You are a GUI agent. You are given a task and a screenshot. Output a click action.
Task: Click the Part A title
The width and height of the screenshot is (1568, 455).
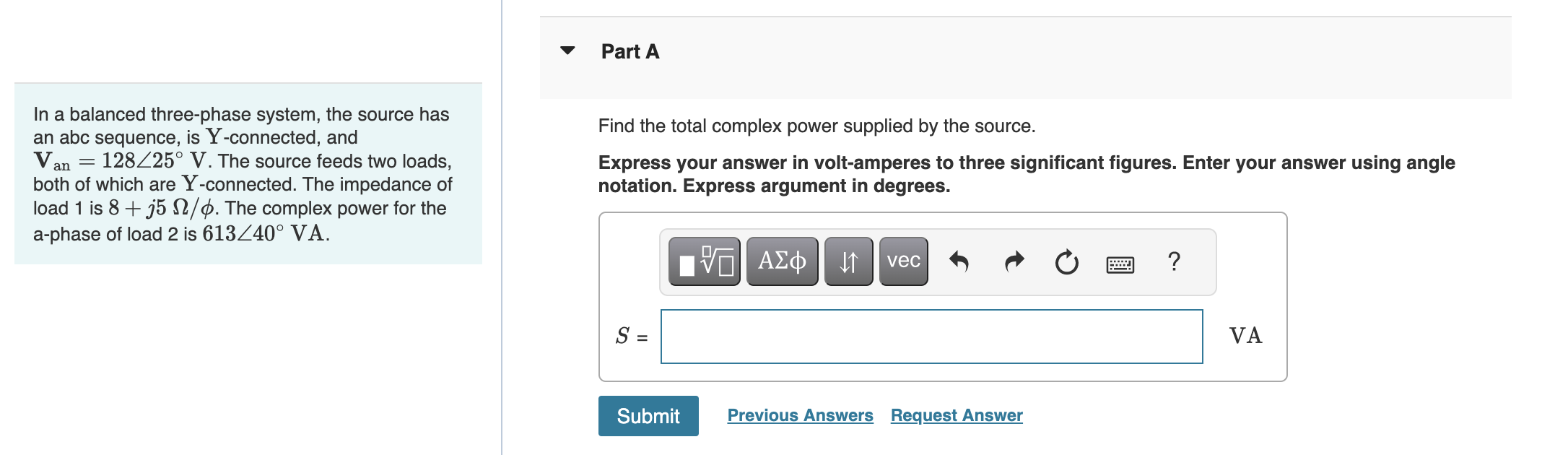pos(629,51)
